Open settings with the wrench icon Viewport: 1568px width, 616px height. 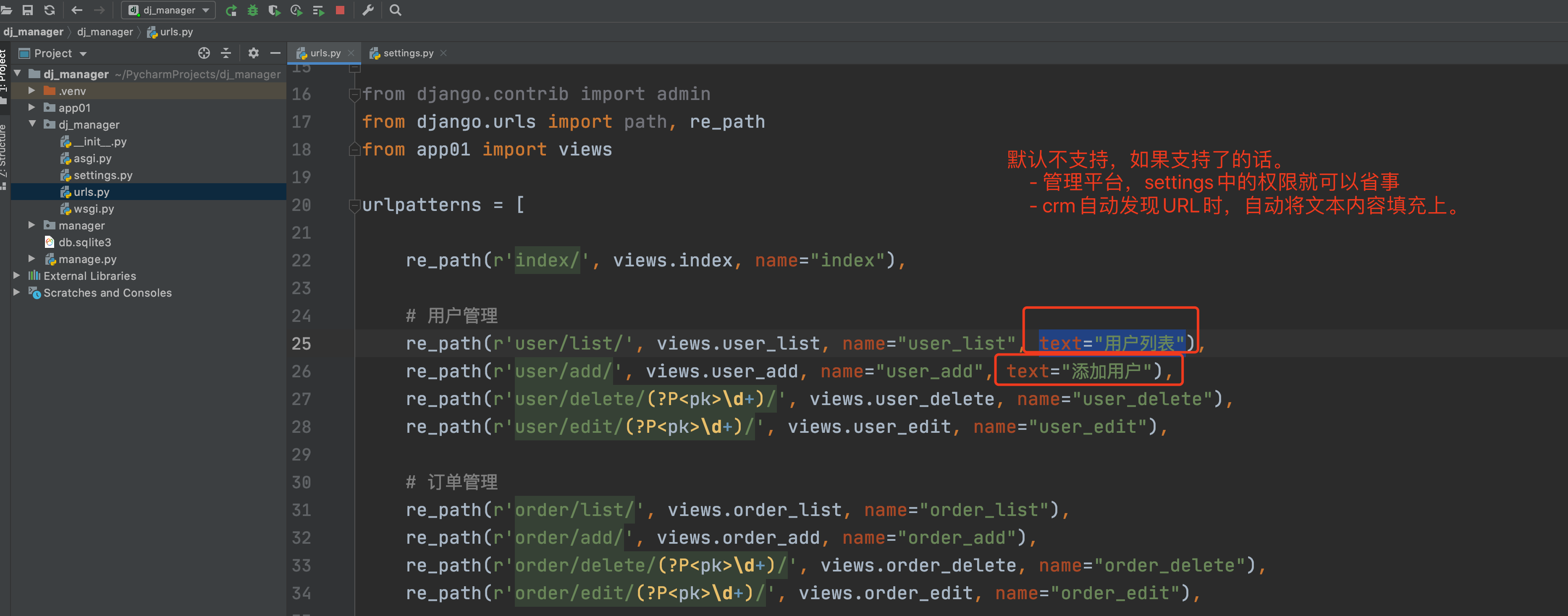[368, 10]
